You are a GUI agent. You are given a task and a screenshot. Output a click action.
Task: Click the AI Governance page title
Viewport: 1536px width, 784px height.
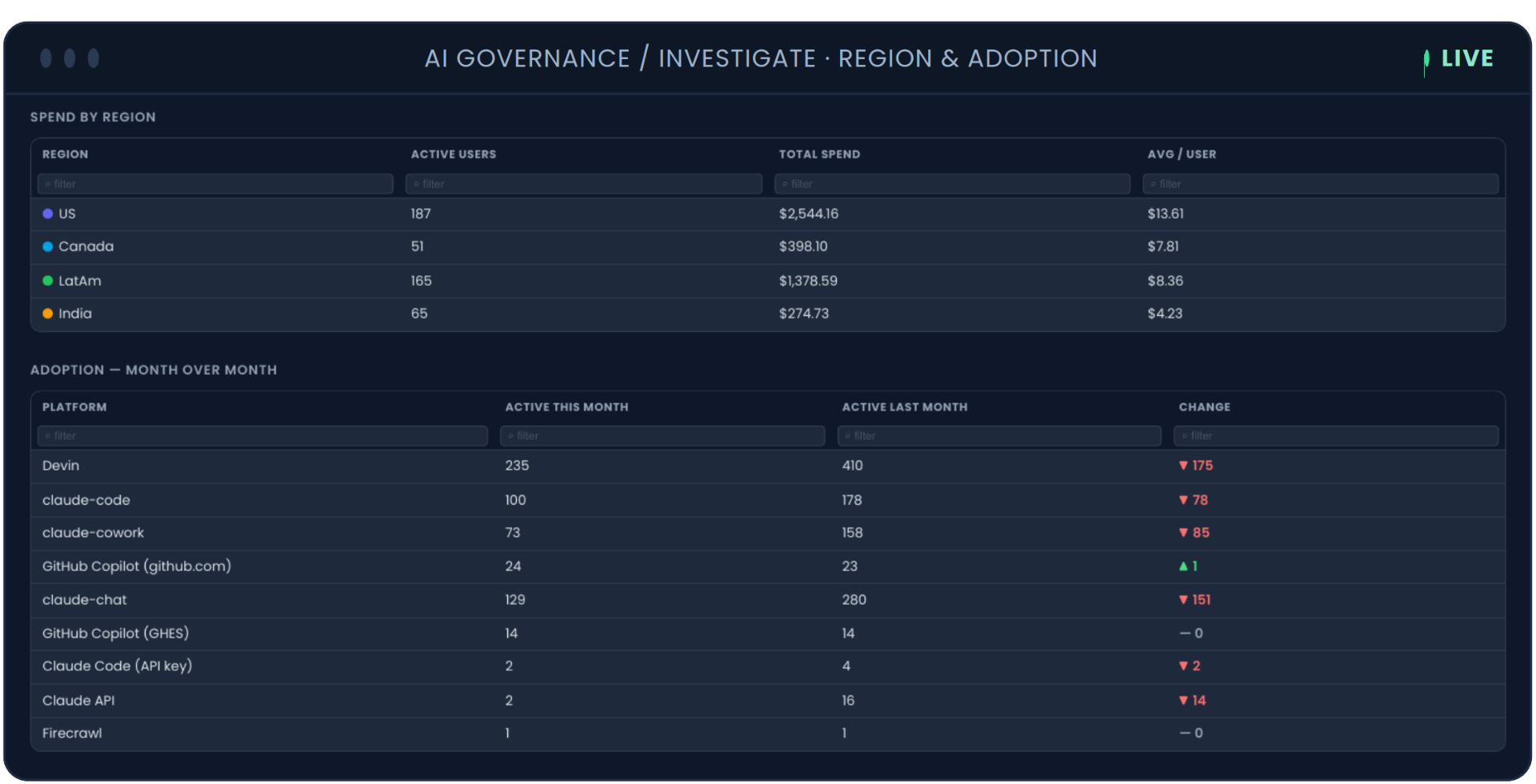(761, 58)
